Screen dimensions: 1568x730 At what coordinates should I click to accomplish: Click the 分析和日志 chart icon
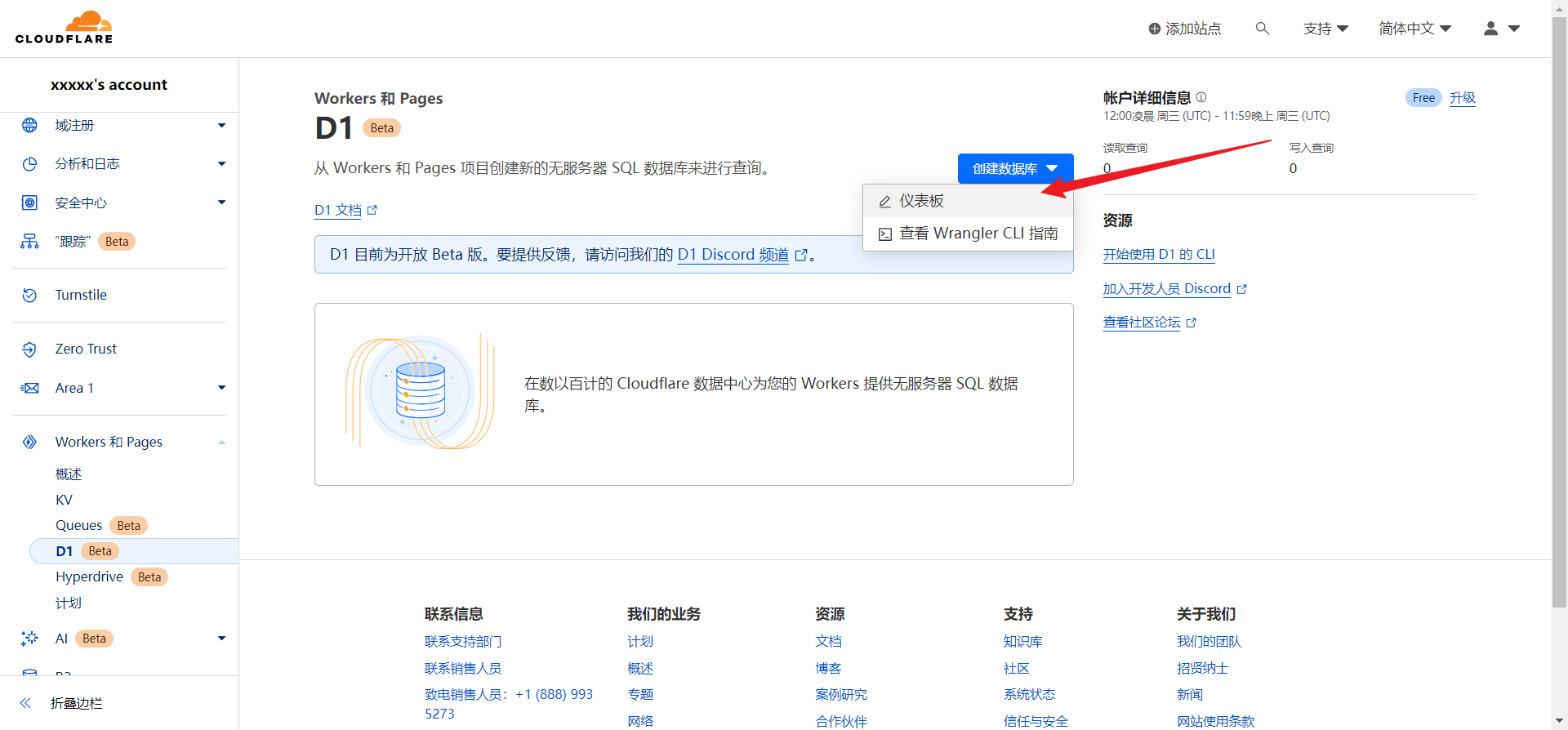pyautogui.click(x=29, y=164)
